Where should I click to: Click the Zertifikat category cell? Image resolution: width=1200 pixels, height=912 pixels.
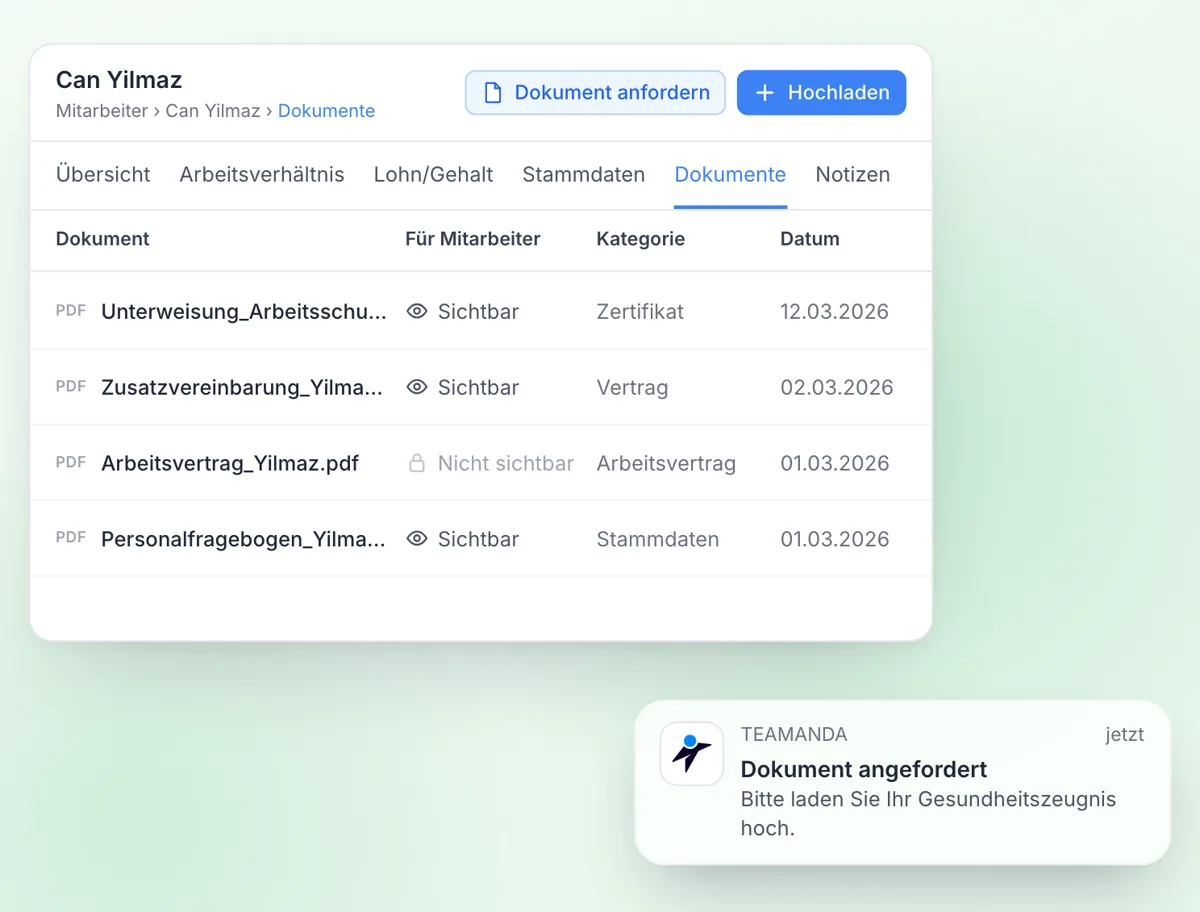coord(640,312)
